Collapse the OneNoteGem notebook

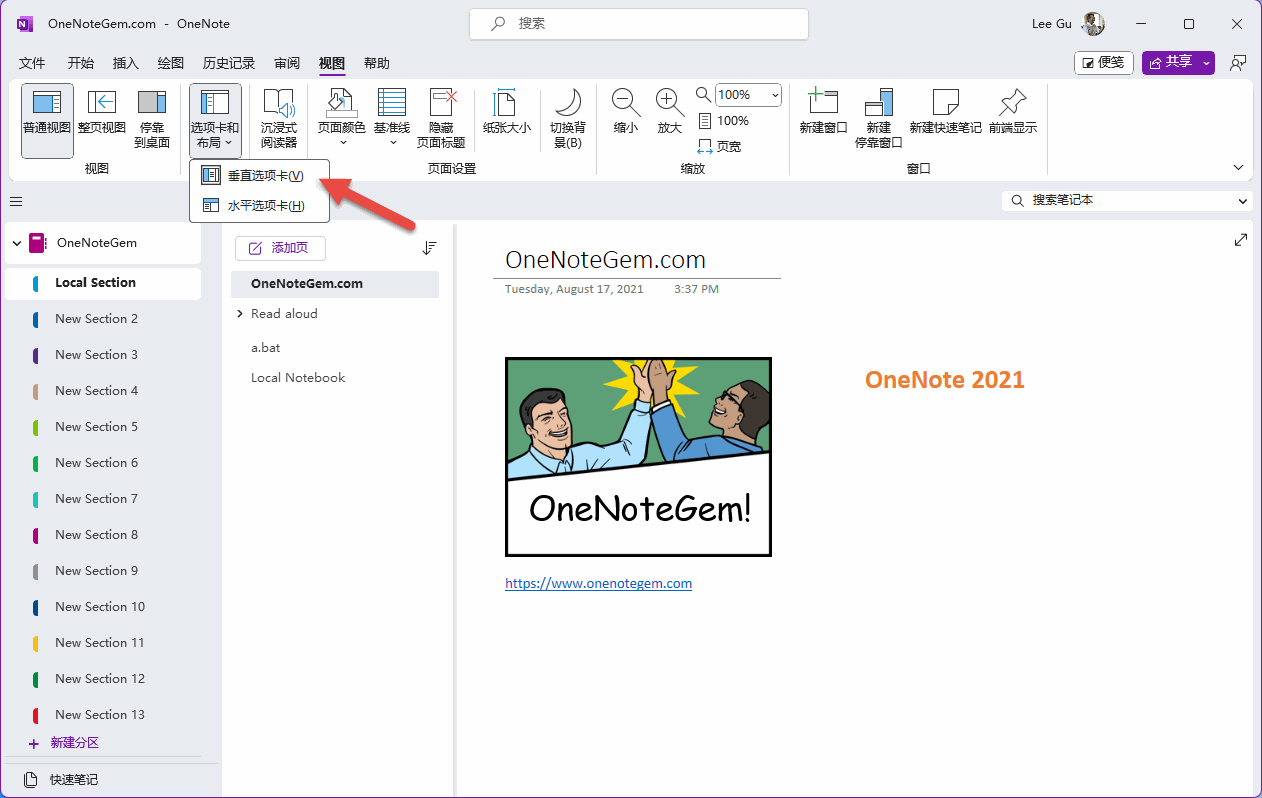[17, 243]
